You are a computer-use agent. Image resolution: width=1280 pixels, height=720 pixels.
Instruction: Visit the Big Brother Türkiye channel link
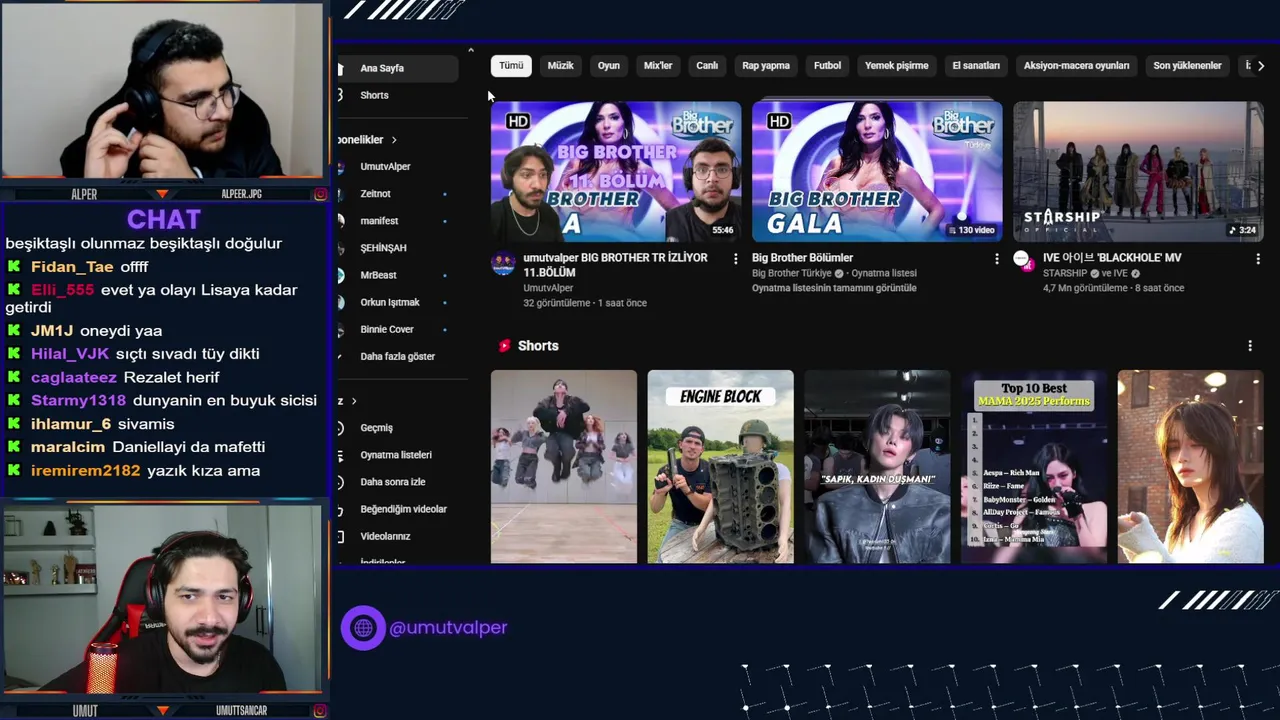[791, 273]
